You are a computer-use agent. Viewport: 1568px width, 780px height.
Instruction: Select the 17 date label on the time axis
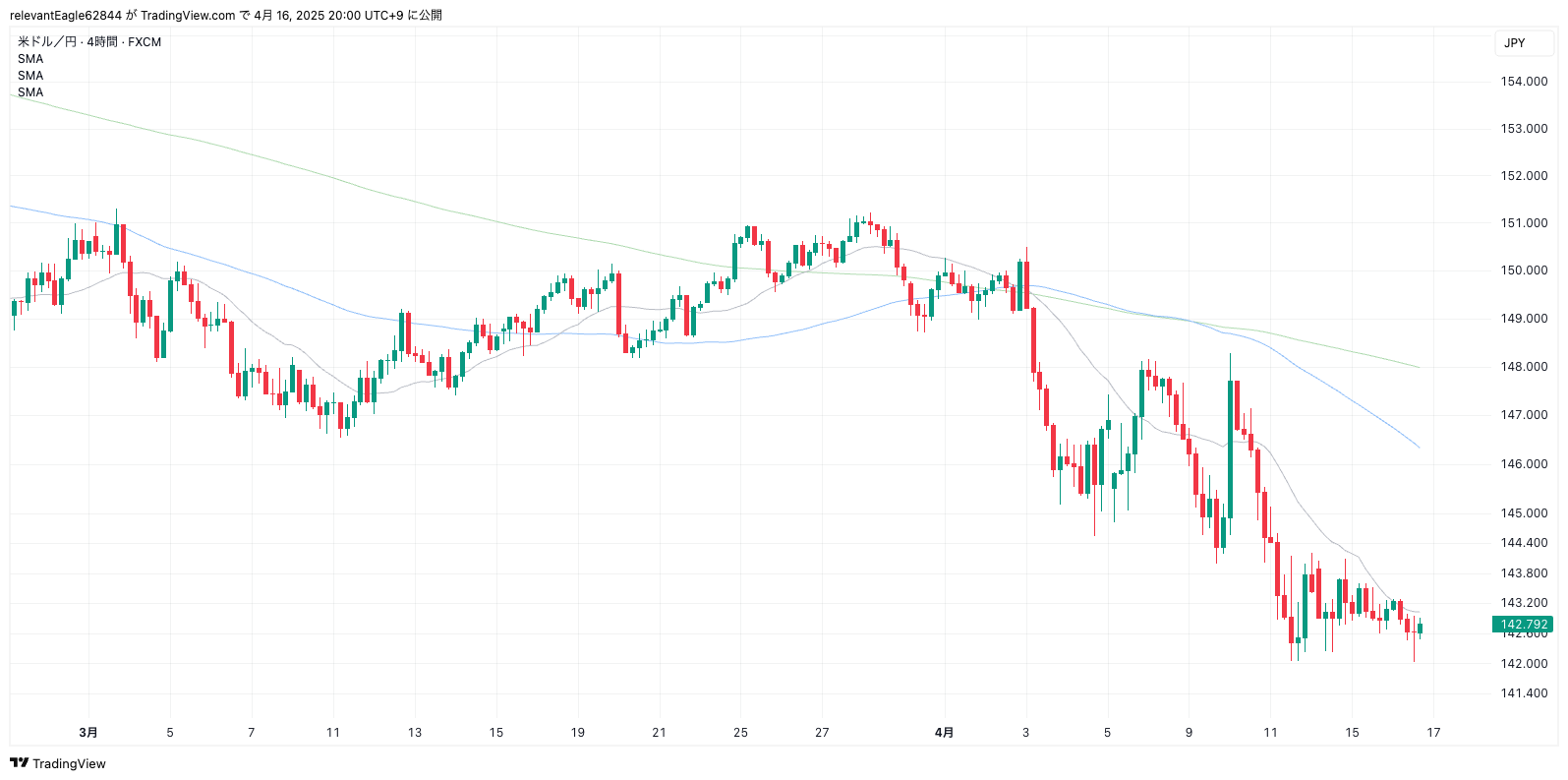point(1433,732)
